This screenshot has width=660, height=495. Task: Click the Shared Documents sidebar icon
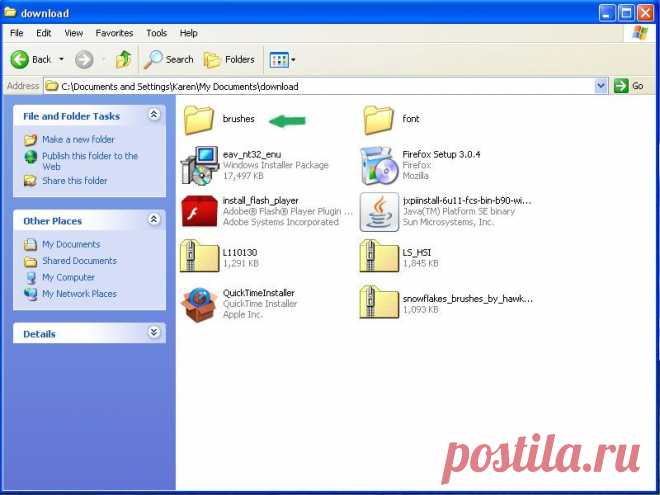point(30,261)
